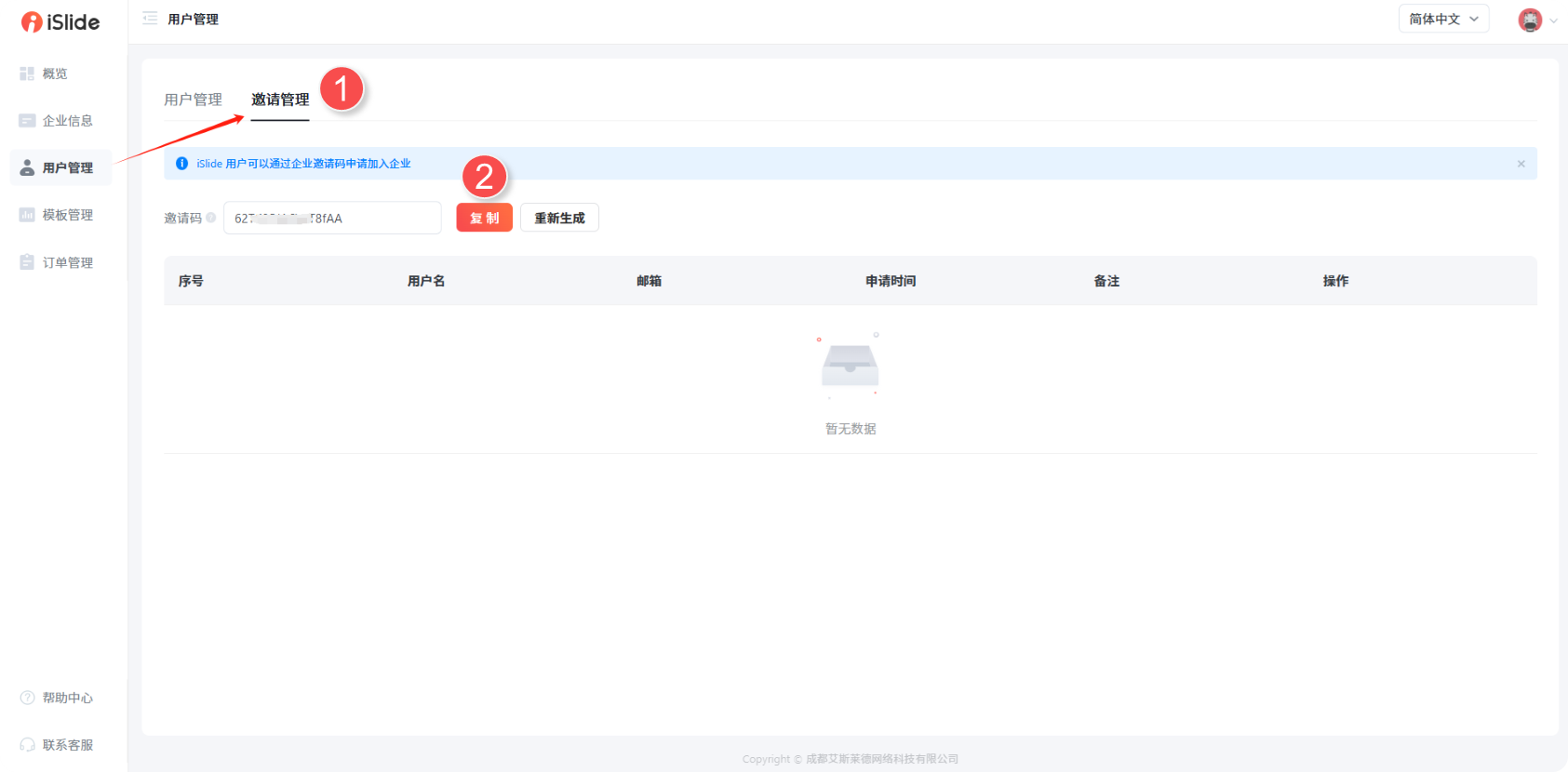Dismiss the blue info banner

pos(1521,164)
